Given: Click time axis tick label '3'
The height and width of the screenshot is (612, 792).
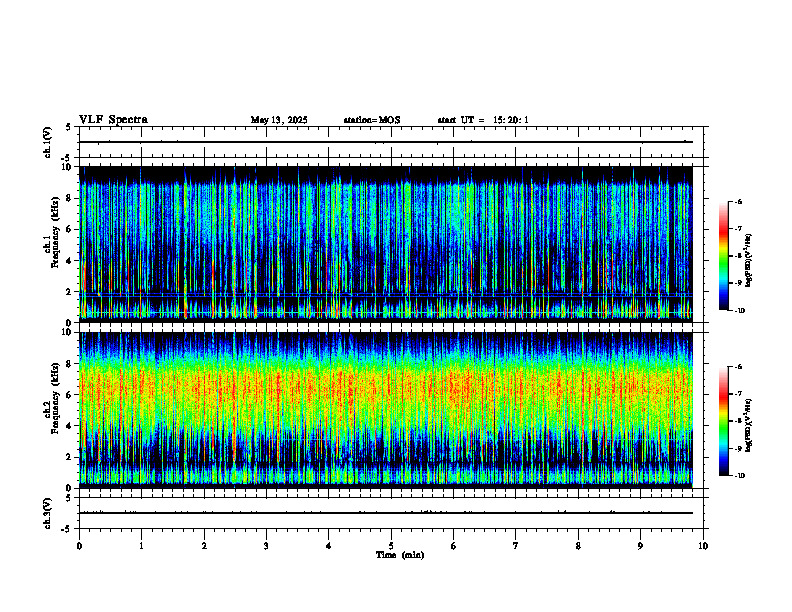Looking at the screenshot, I should point(266,546).
